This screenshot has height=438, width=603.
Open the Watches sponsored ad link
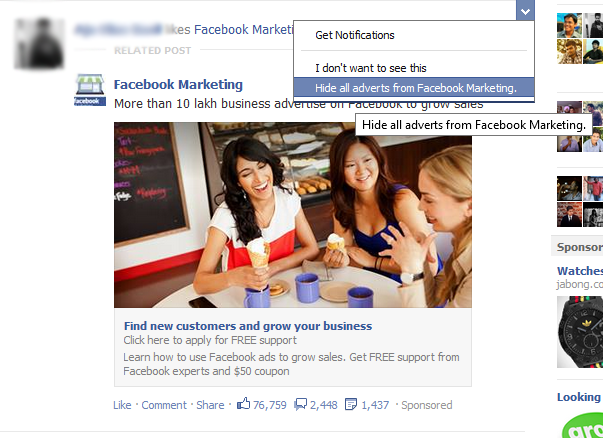580,271
